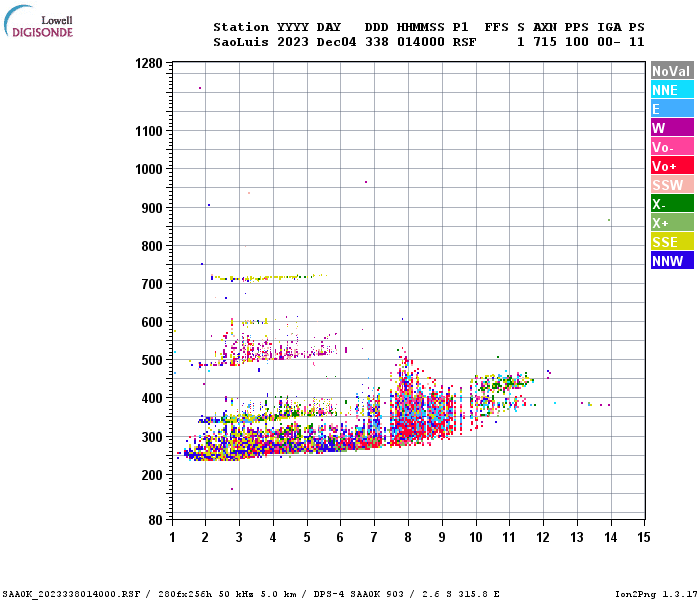Select the W purple legend swatch
700x600 pixels.
[672, 128]
